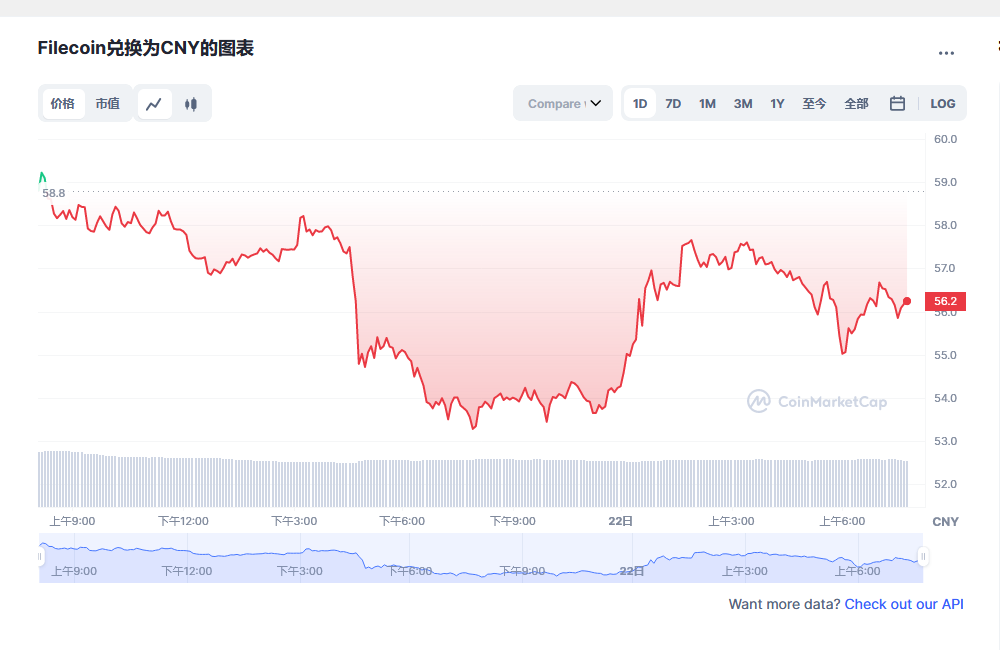Viewport: 1000px width, 650px height.
Task: Switch to candlestick chart icon
Action: [191, 103]
